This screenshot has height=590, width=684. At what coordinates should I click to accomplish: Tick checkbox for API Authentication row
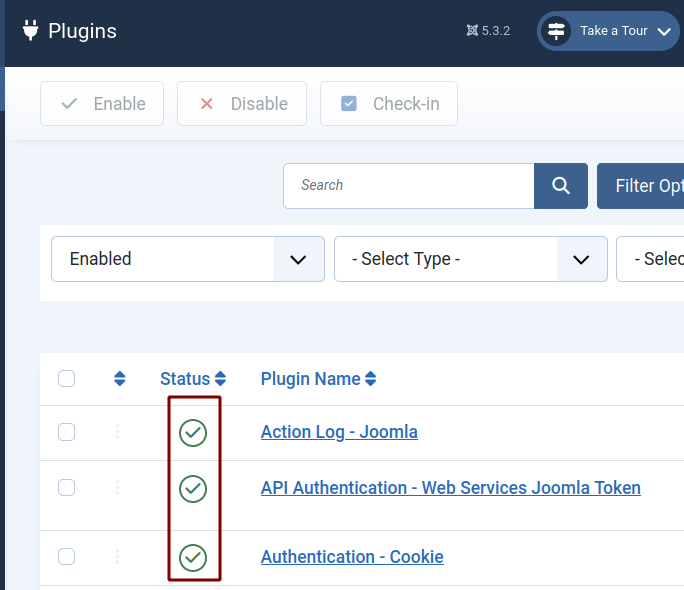(66, 488)
